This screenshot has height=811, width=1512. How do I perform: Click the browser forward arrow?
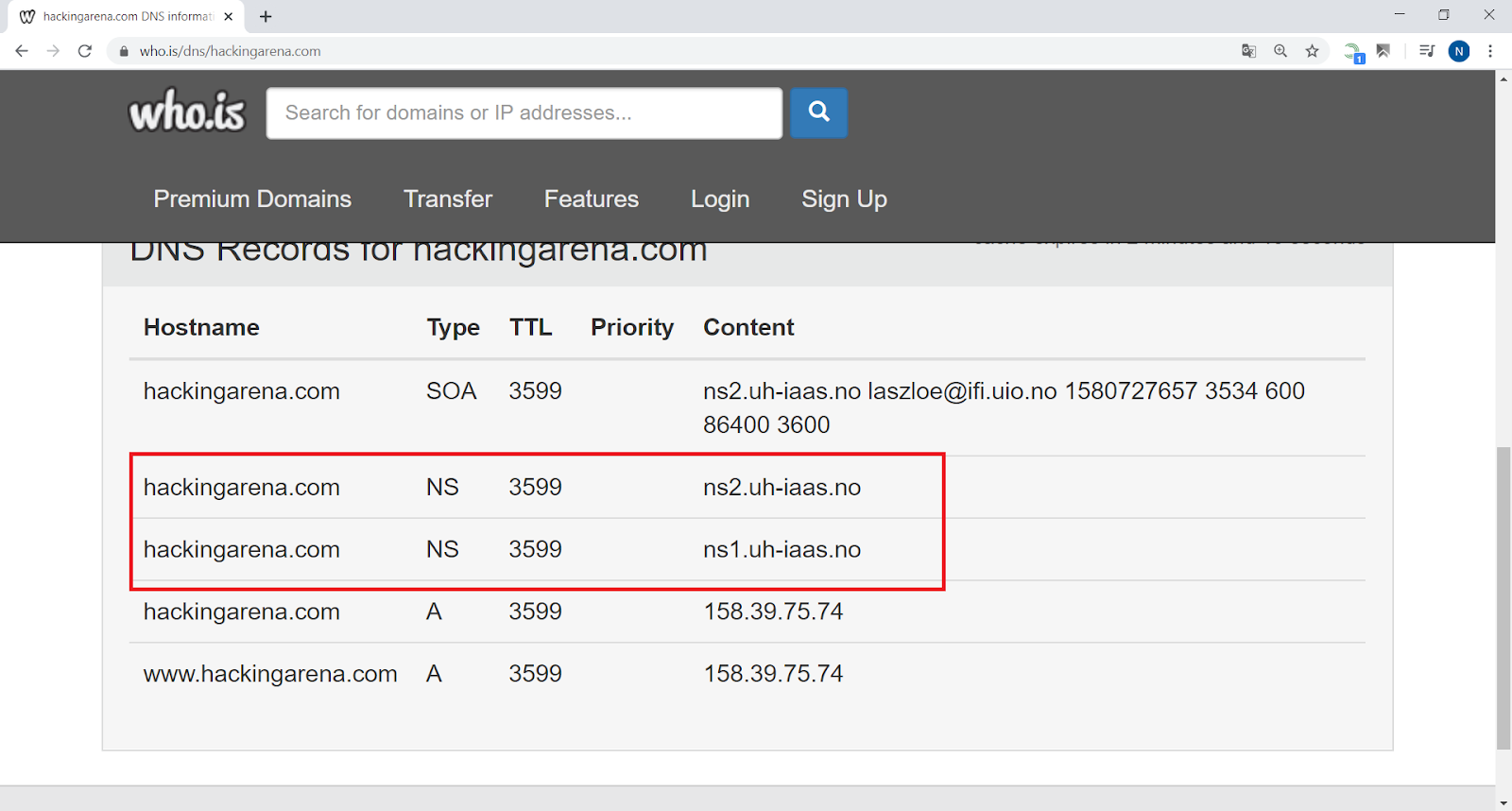53,51
